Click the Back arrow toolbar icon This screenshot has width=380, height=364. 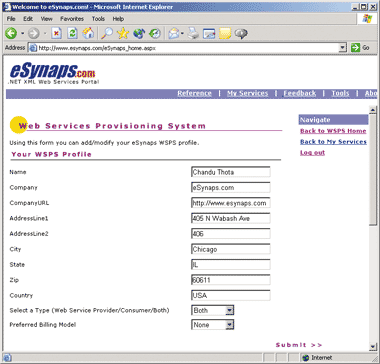11,33
